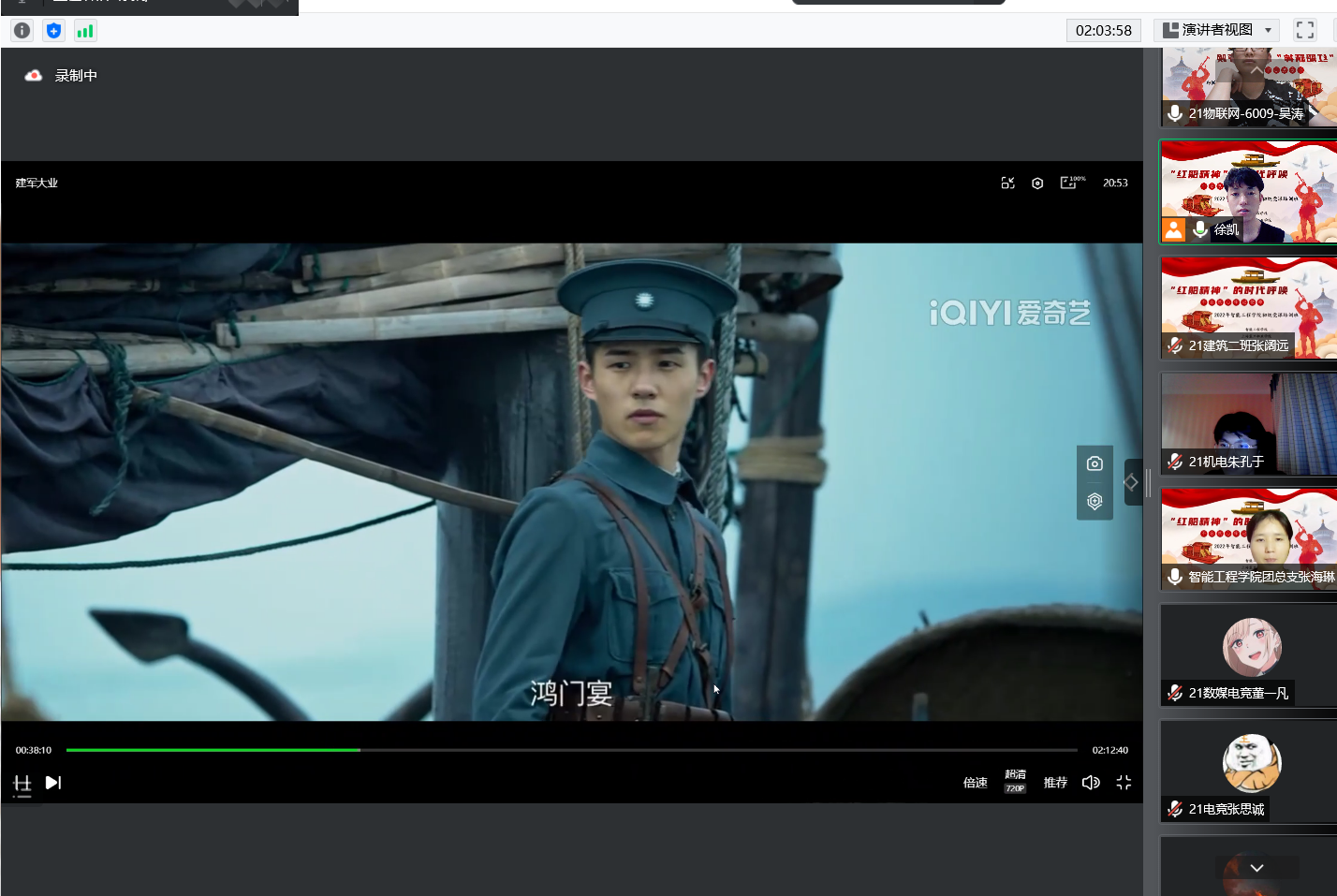
Task: Click the leftmost icon in the player bottom bar
Action: point(22,784)
